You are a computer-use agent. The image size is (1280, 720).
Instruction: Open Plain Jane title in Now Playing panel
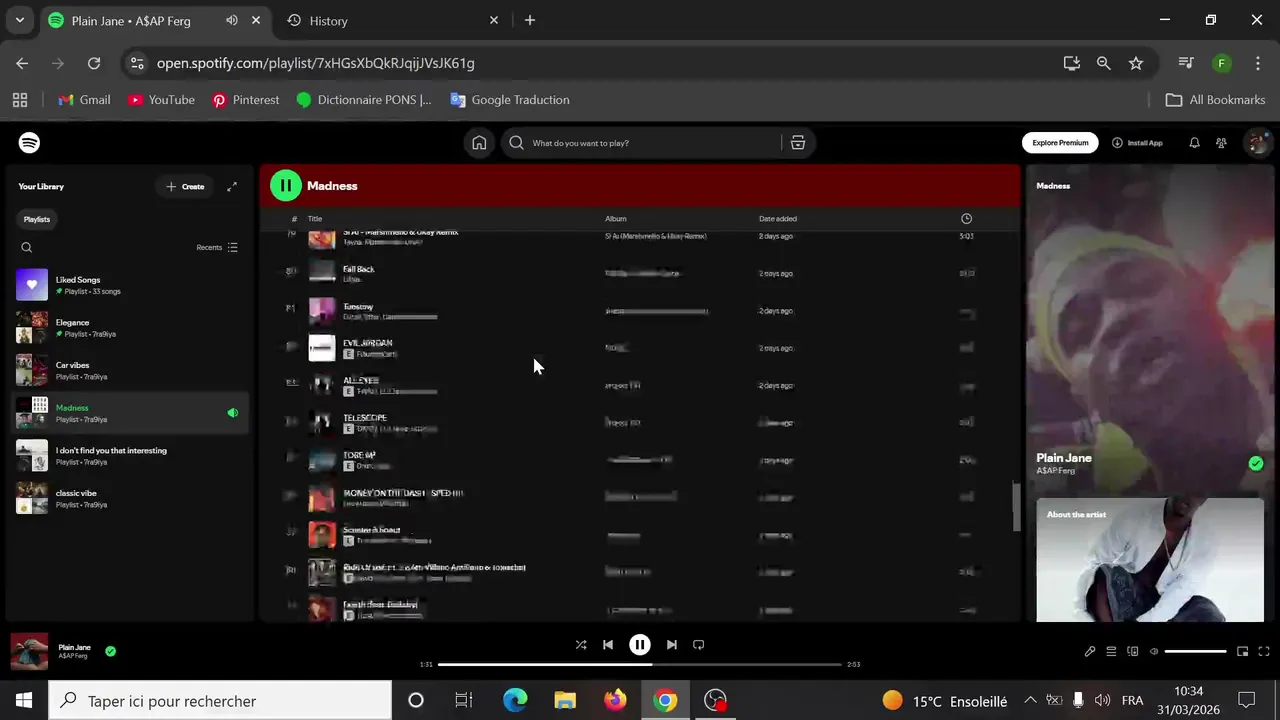[1064, 458]
